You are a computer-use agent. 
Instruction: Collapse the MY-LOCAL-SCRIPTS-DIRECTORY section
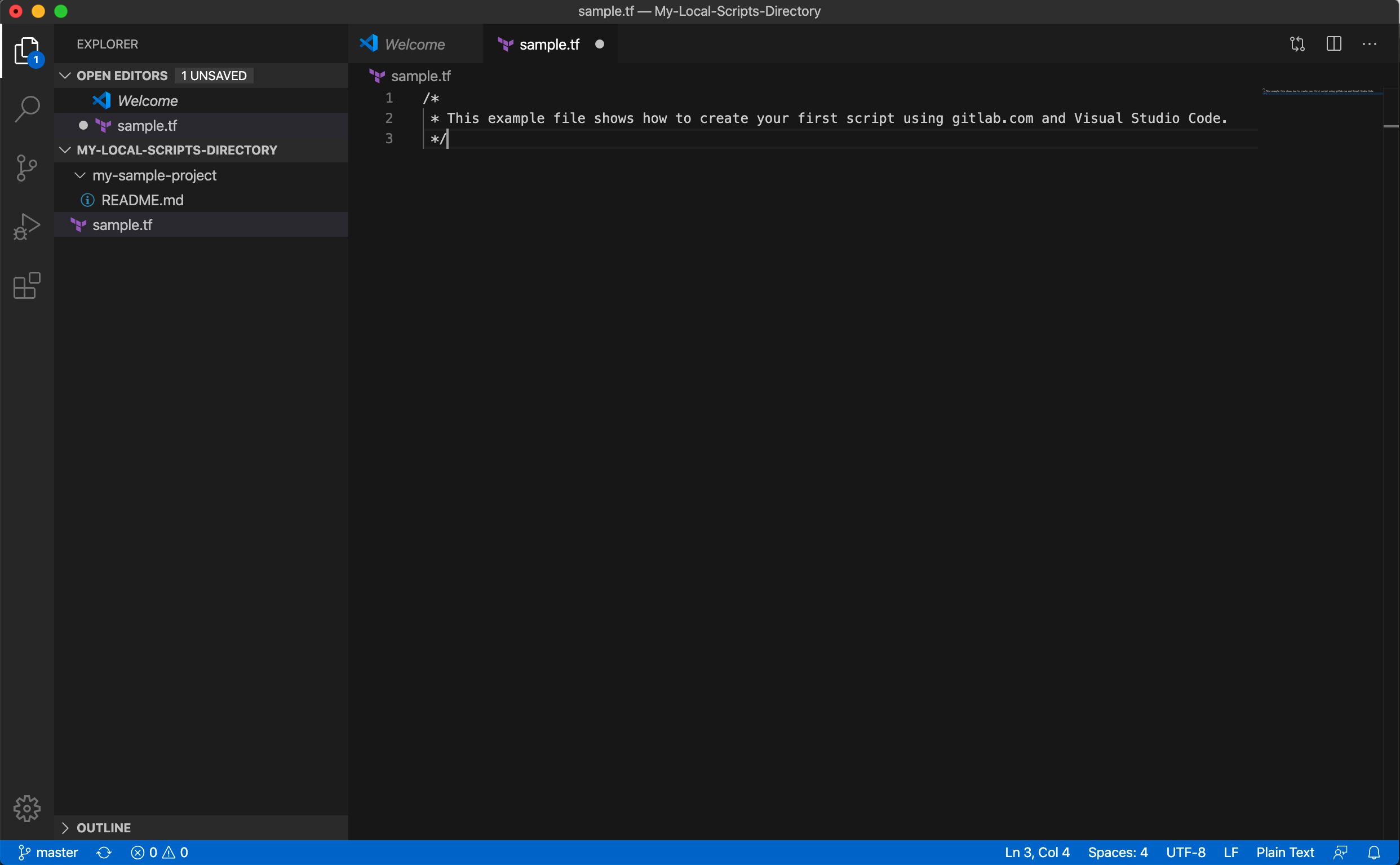[x=65, y=150]
